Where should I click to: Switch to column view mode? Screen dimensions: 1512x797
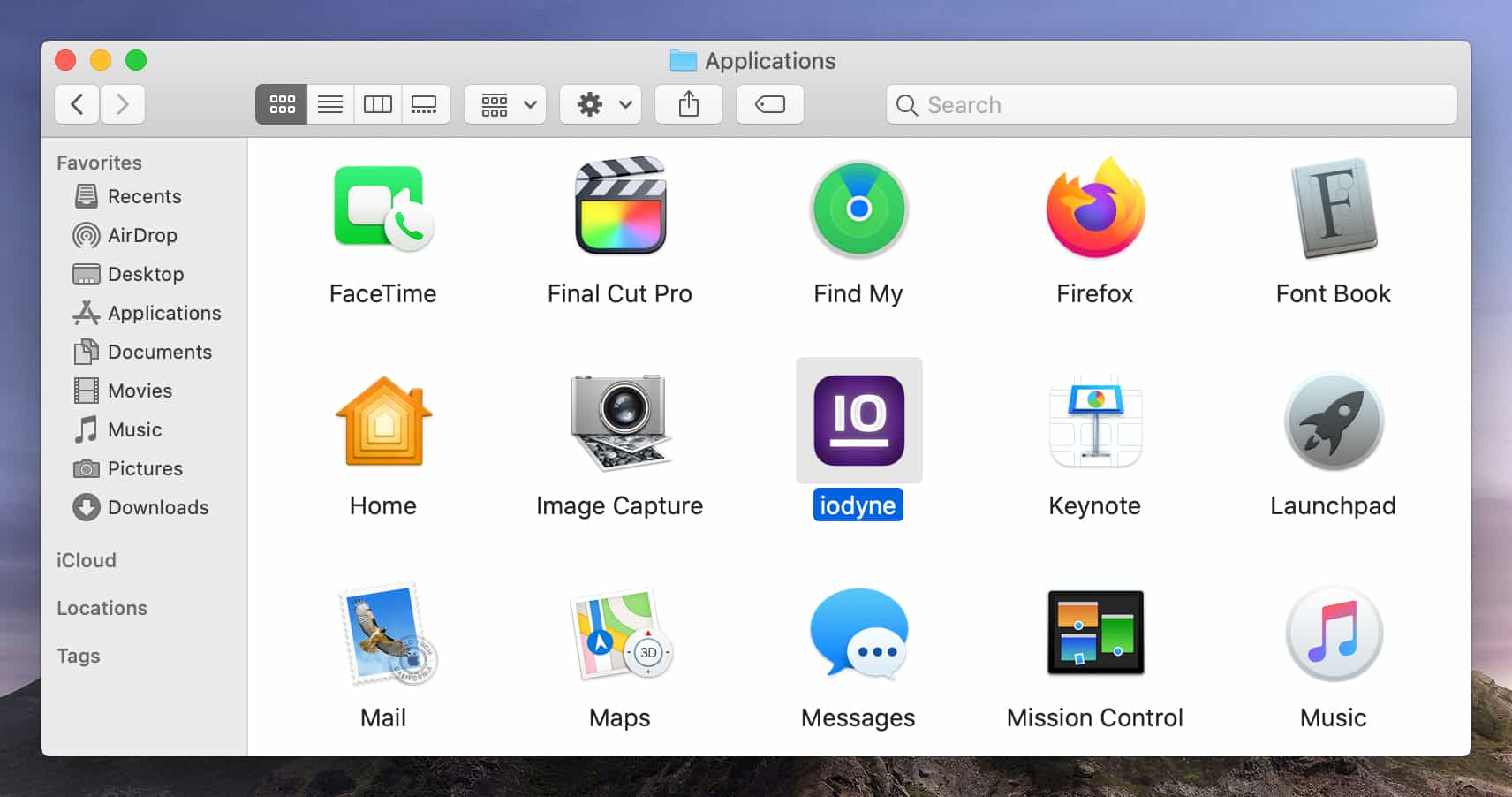[x=378, y=105]
